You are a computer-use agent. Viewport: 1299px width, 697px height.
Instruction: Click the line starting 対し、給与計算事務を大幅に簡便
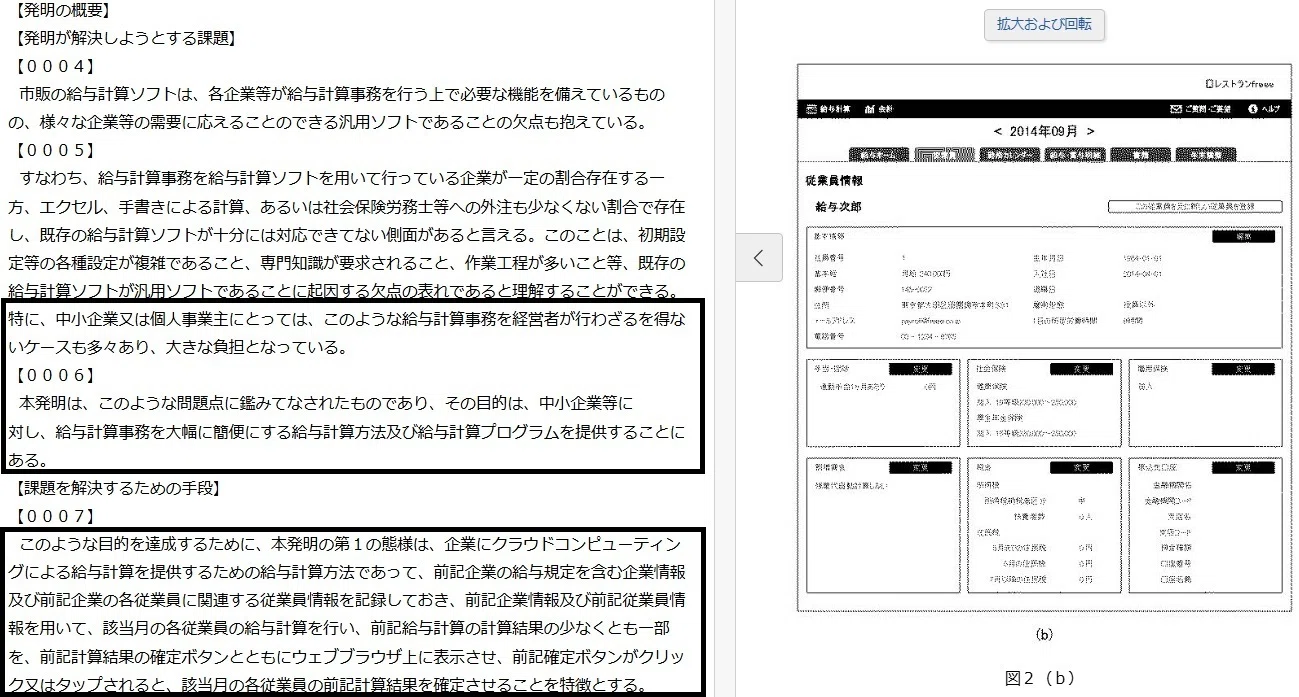[347, 432]
